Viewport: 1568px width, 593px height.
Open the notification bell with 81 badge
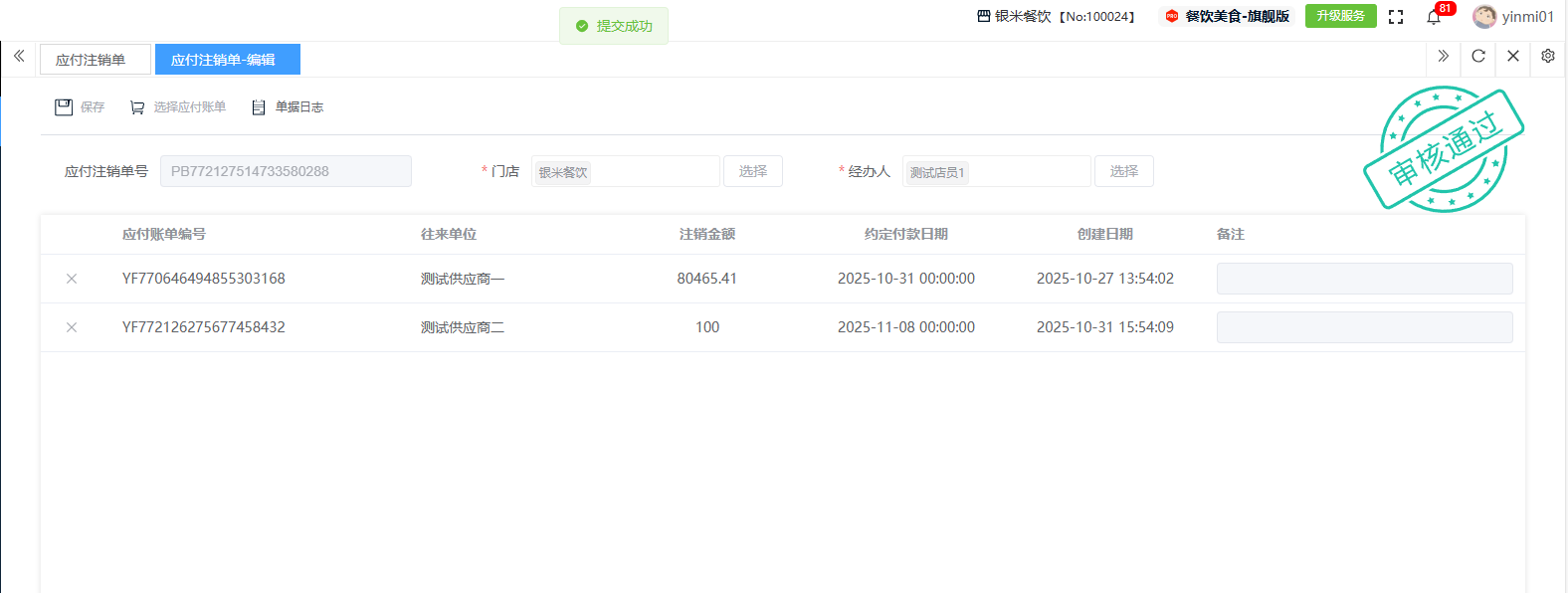[x=1434, y=17]
